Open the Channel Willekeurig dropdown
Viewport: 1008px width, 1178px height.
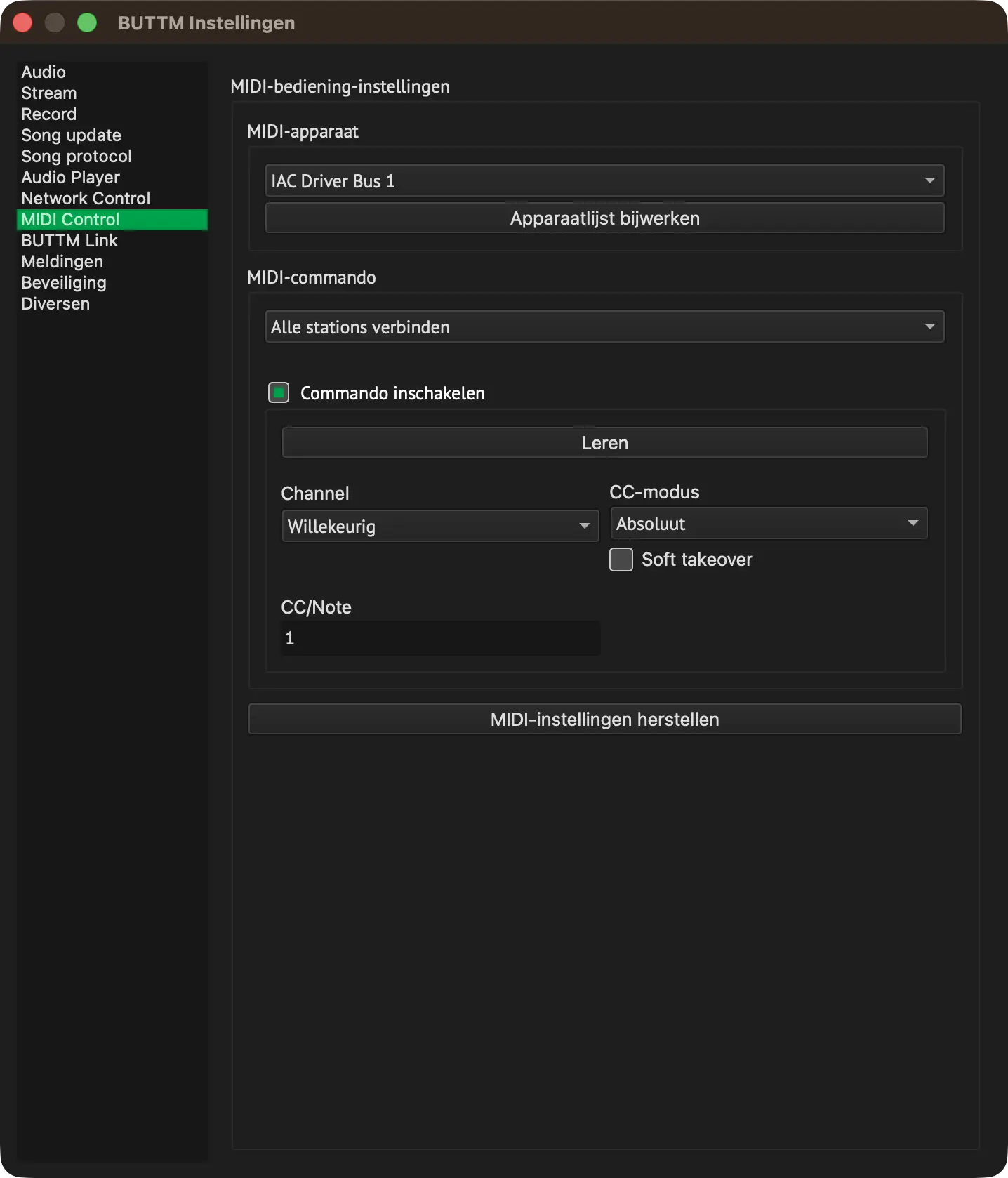coord(440,526)
